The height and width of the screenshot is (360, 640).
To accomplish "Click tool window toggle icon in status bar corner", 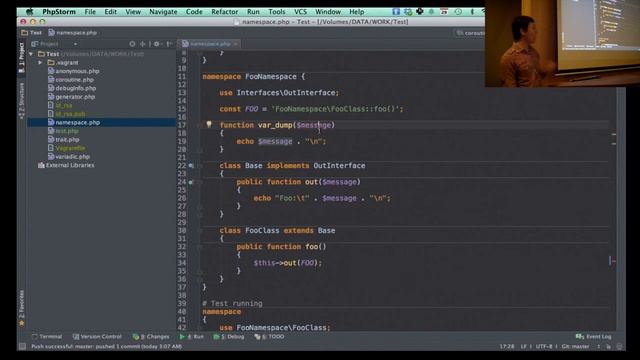I will click(x=22, y=347).
